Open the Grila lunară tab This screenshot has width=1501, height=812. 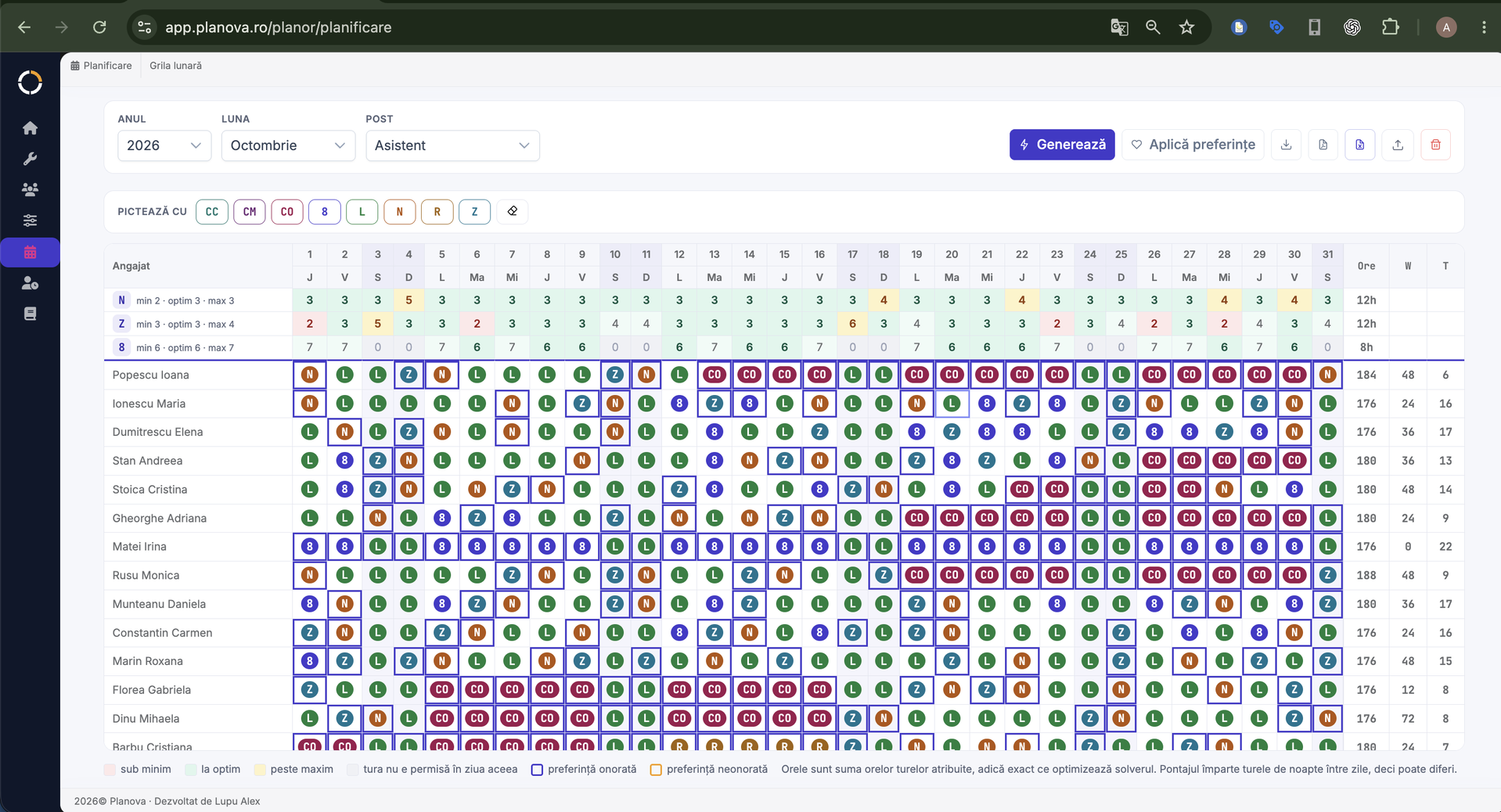point(175,66)
